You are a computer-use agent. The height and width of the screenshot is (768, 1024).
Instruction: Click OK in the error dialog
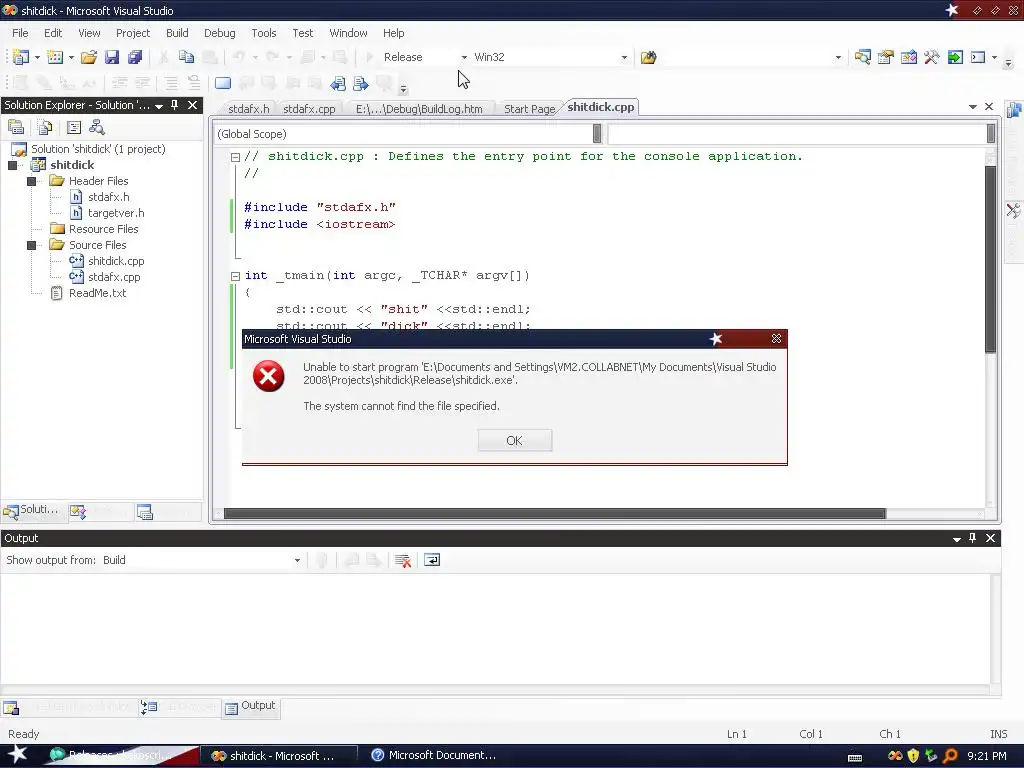pyautogui.click(x=515, y=440)
